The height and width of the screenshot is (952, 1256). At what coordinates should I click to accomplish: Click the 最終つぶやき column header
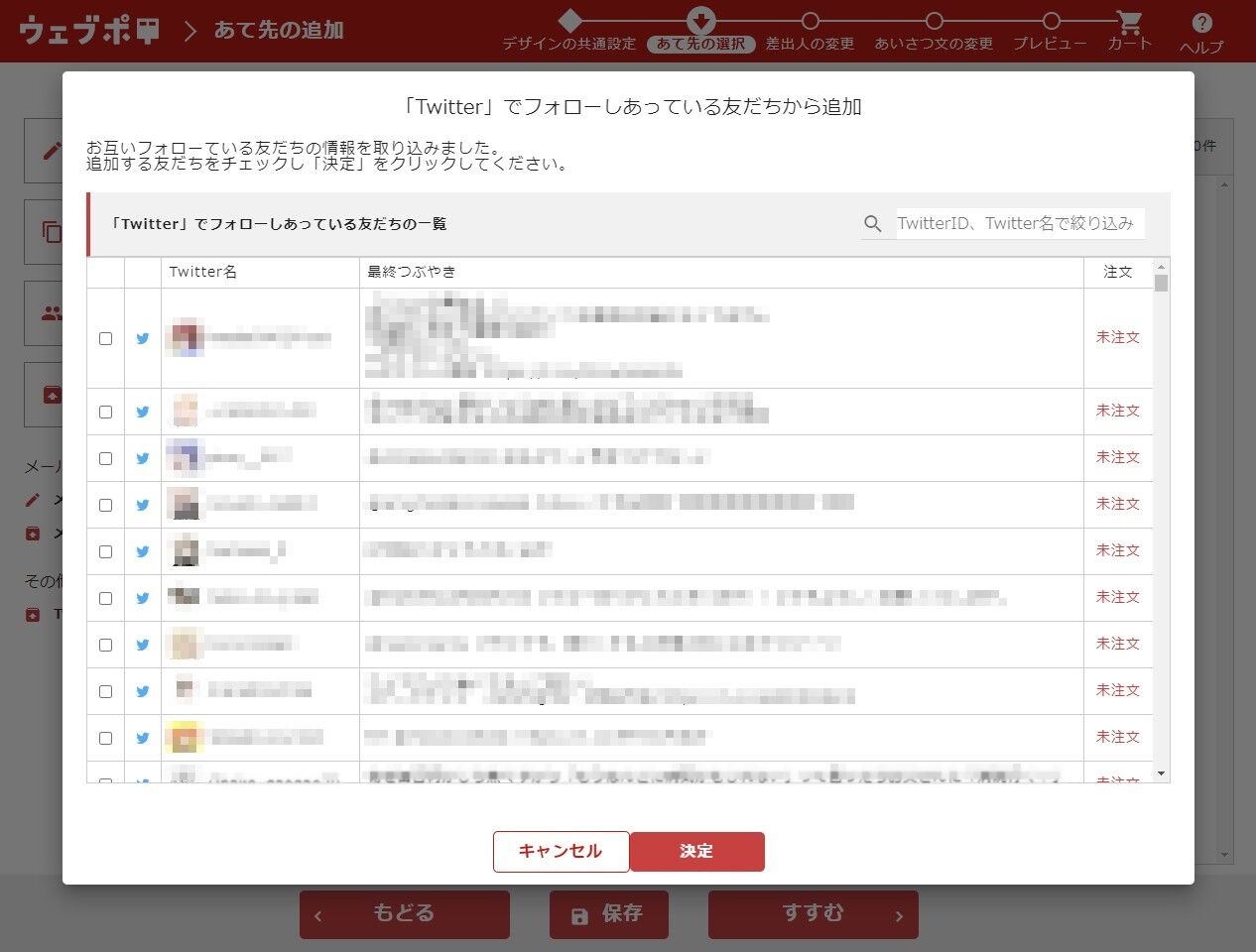[412, 272]
